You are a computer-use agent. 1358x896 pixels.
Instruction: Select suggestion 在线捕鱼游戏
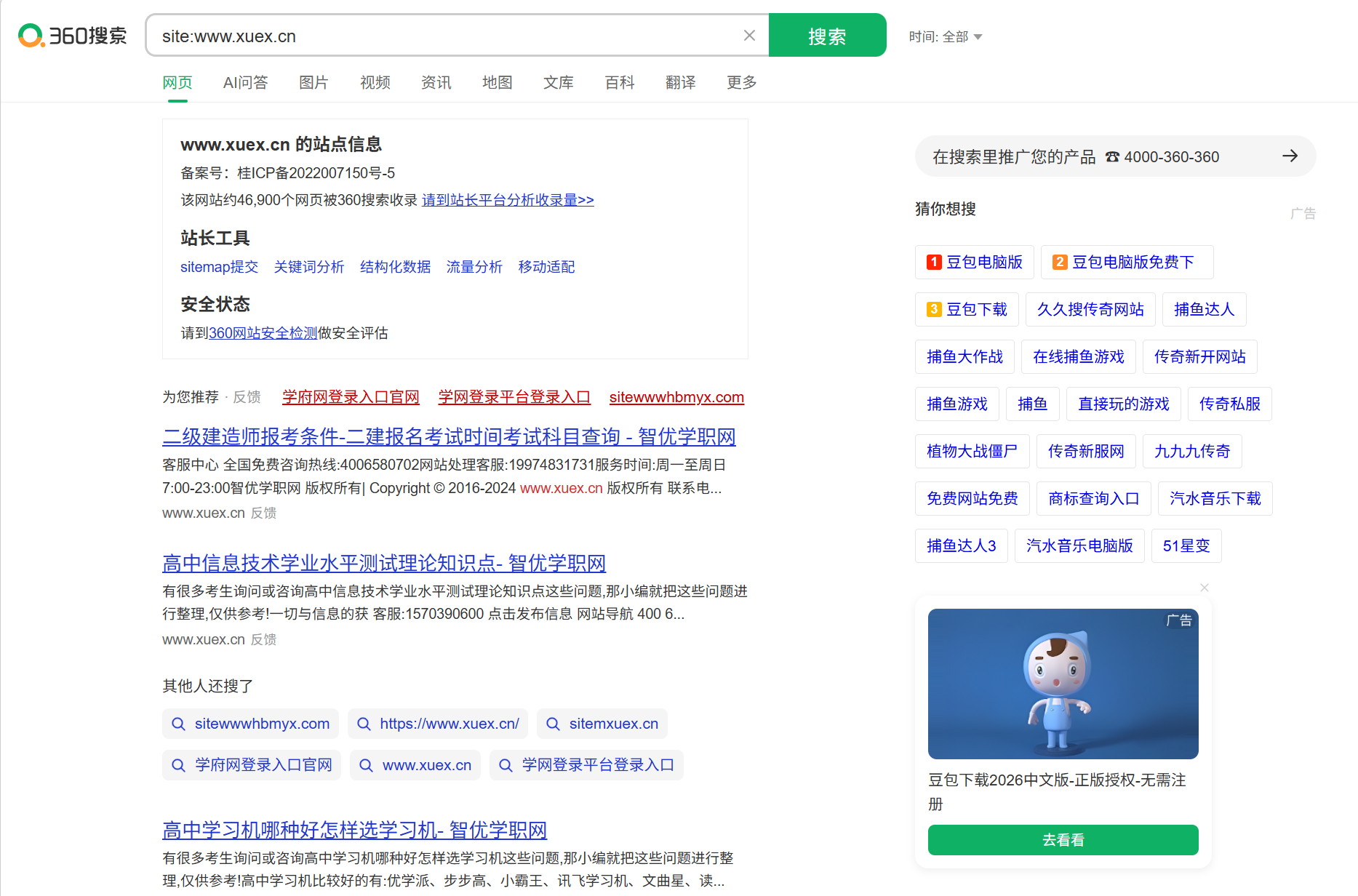[x=1079, y=356]
